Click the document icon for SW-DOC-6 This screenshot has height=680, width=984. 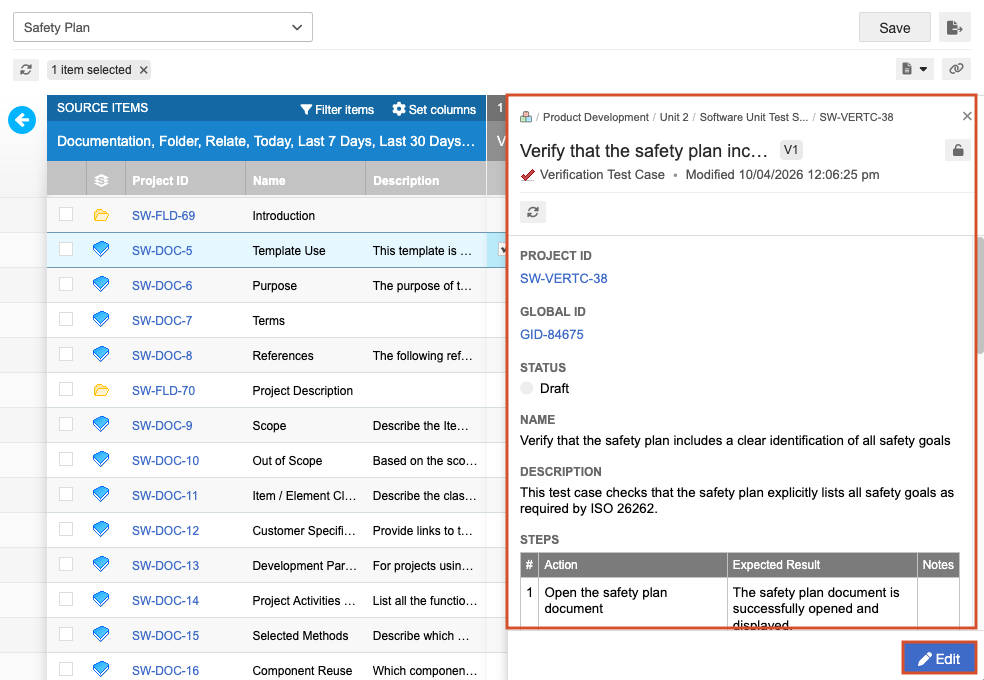coord(101,285)
